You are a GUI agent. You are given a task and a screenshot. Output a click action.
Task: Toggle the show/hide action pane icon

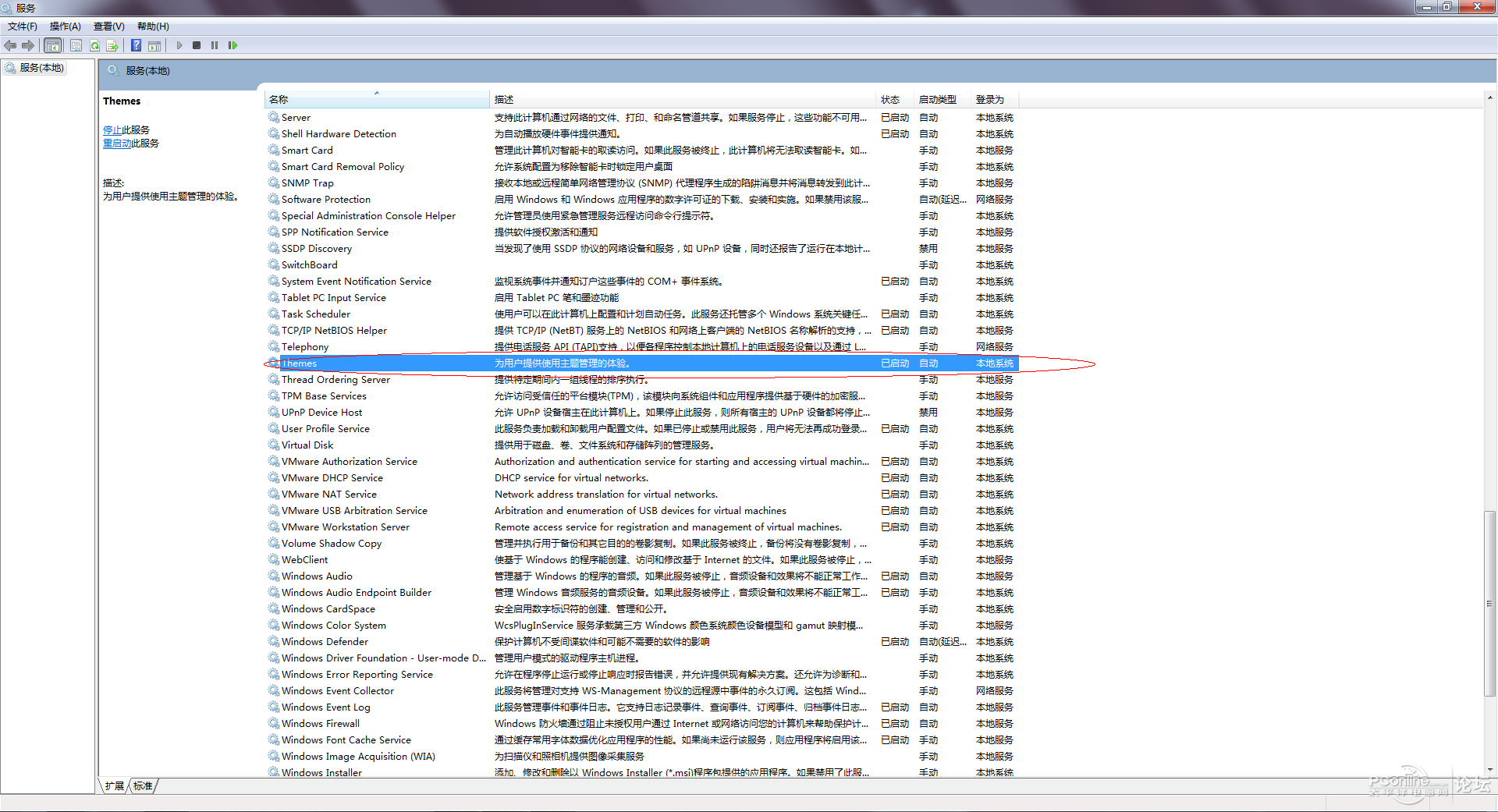[x=154, y=45]
